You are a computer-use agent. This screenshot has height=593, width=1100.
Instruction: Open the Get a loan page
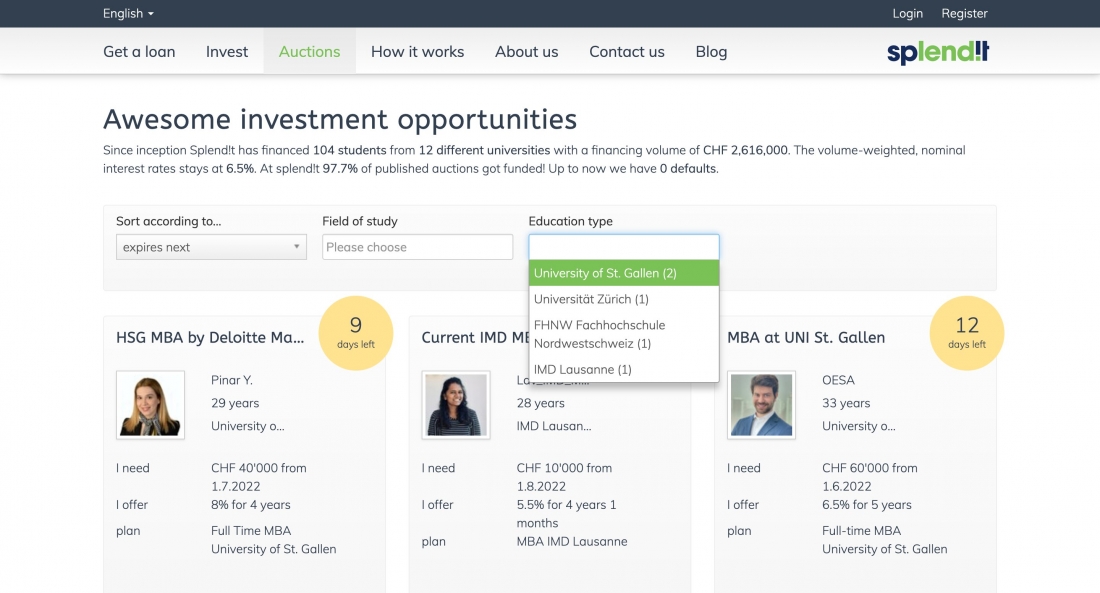pos(139,51)
